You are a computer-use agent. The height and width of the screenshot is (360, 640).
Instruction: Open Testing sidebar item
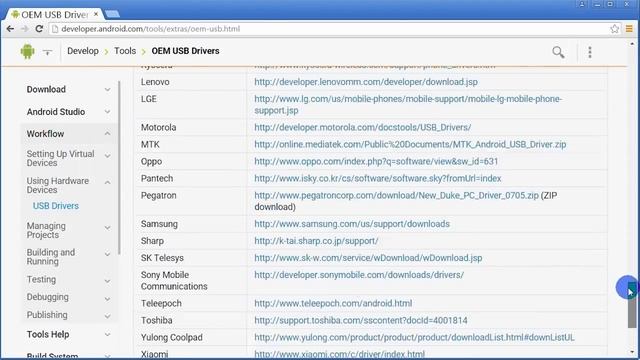point(41,280)
